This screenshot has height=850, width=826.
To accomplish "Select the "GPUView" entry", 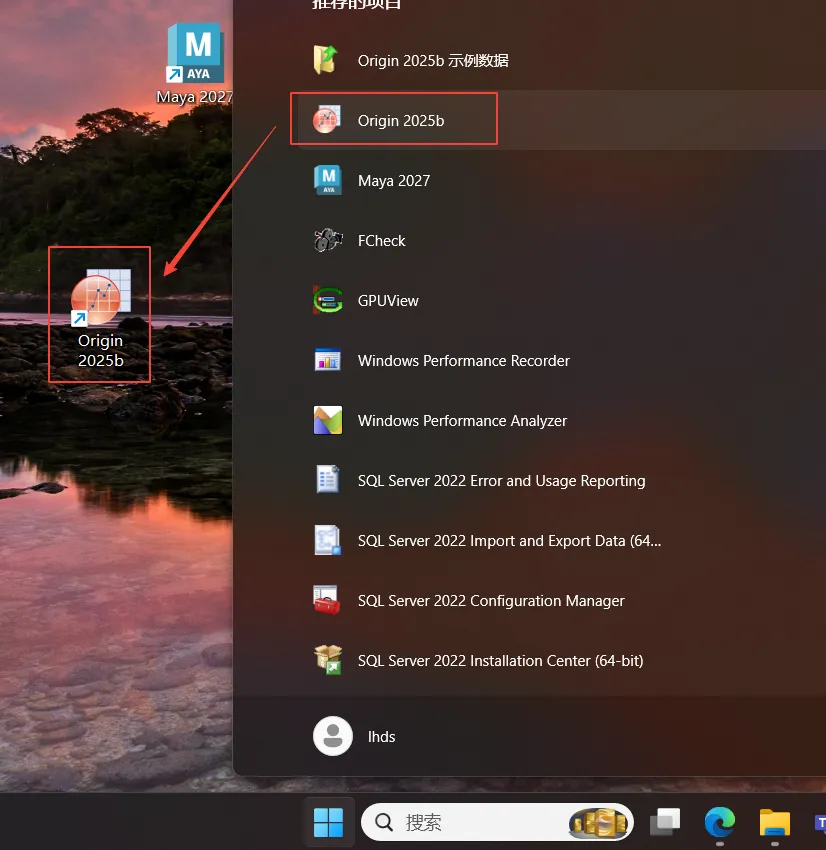I will tap(562, 300).
